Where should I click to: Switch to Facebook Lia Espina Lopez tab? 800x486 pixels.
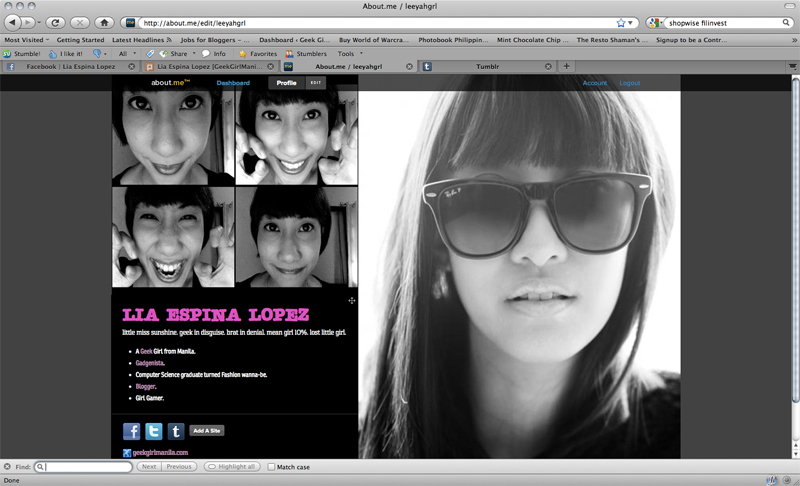pos(70,66)
